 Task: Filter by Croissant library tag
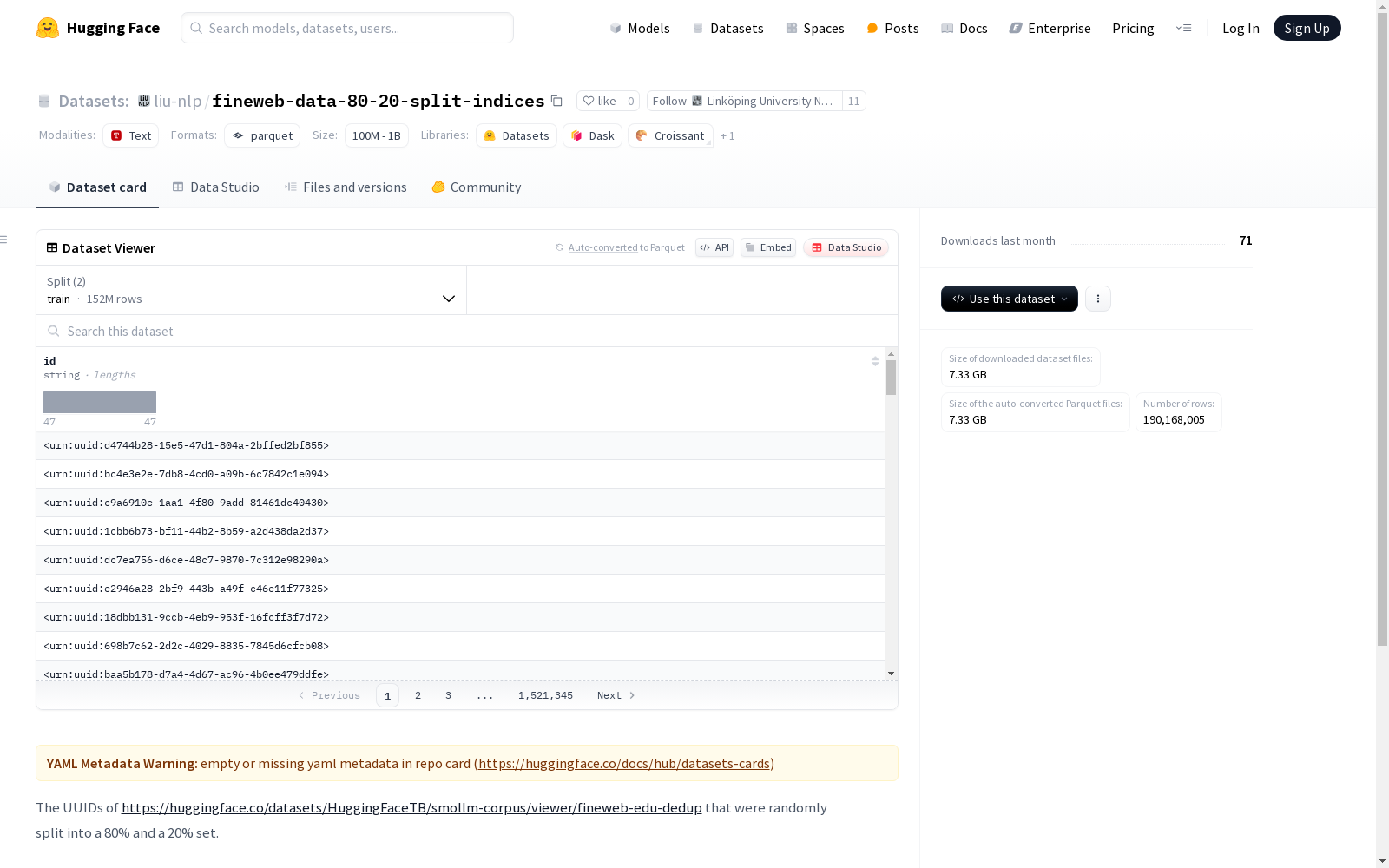pos(670,135)
